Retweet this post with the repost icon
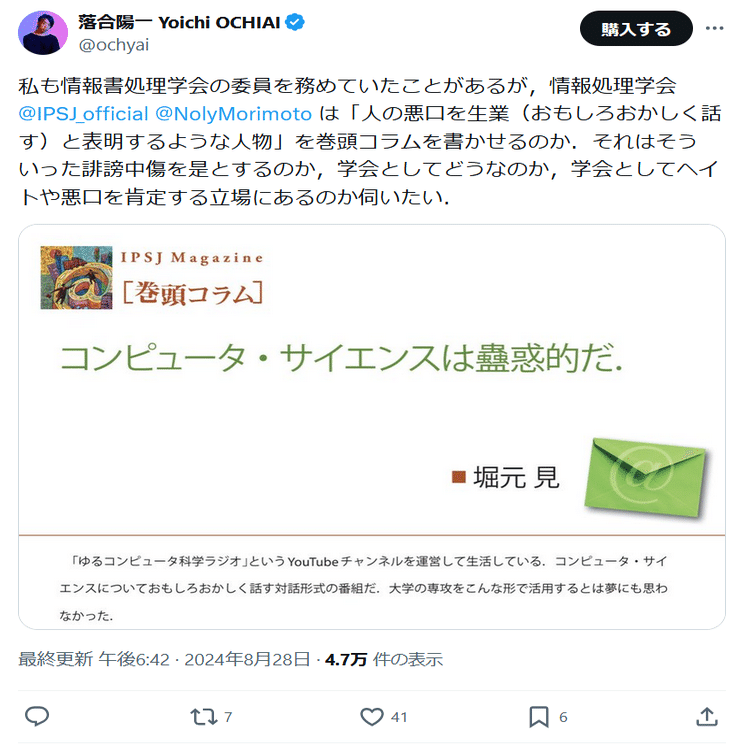Image resolution: width=745 pixels, height=745 pixels. click(x=203, y=716)
